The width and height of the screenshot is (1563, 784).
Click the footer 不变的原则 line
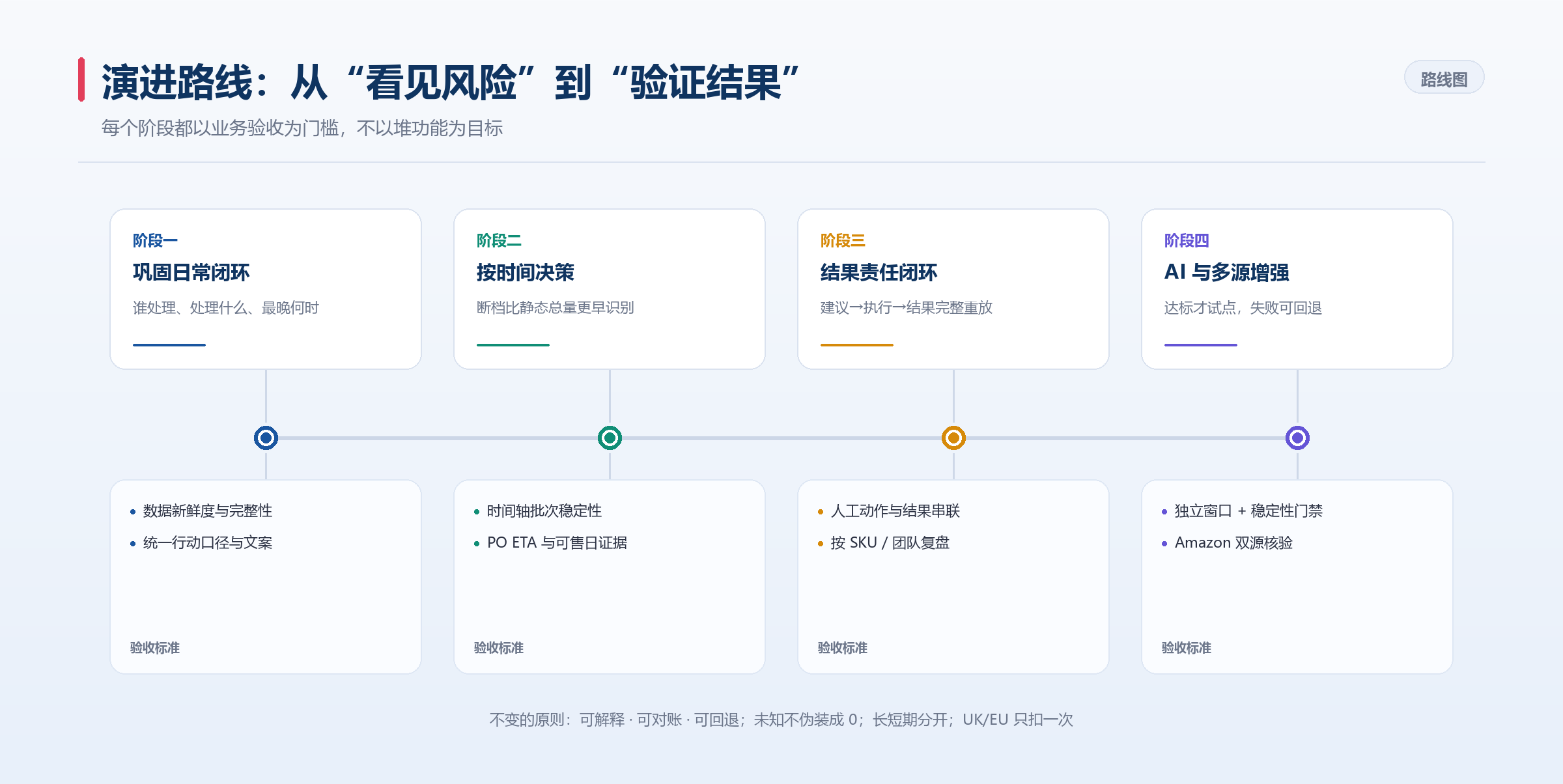(781, 720)
